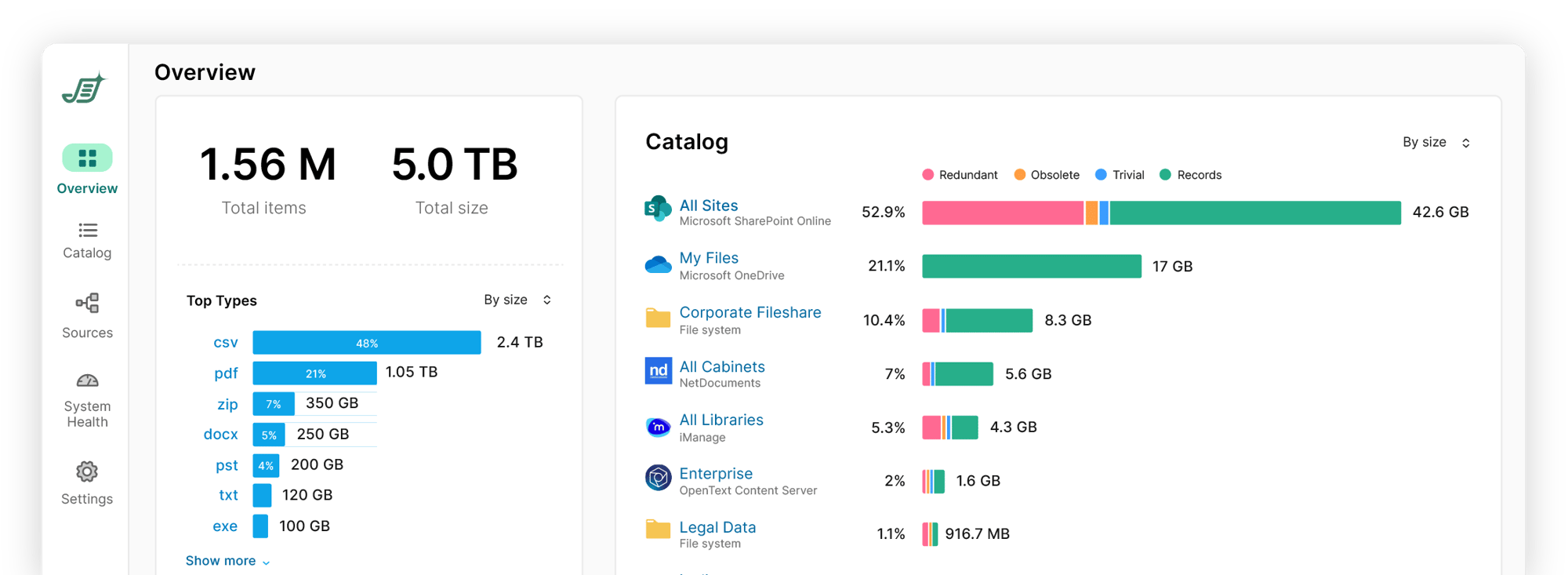1568x575 pixels.
Task: Click the csv 48% bar
Action: [367, 342]
